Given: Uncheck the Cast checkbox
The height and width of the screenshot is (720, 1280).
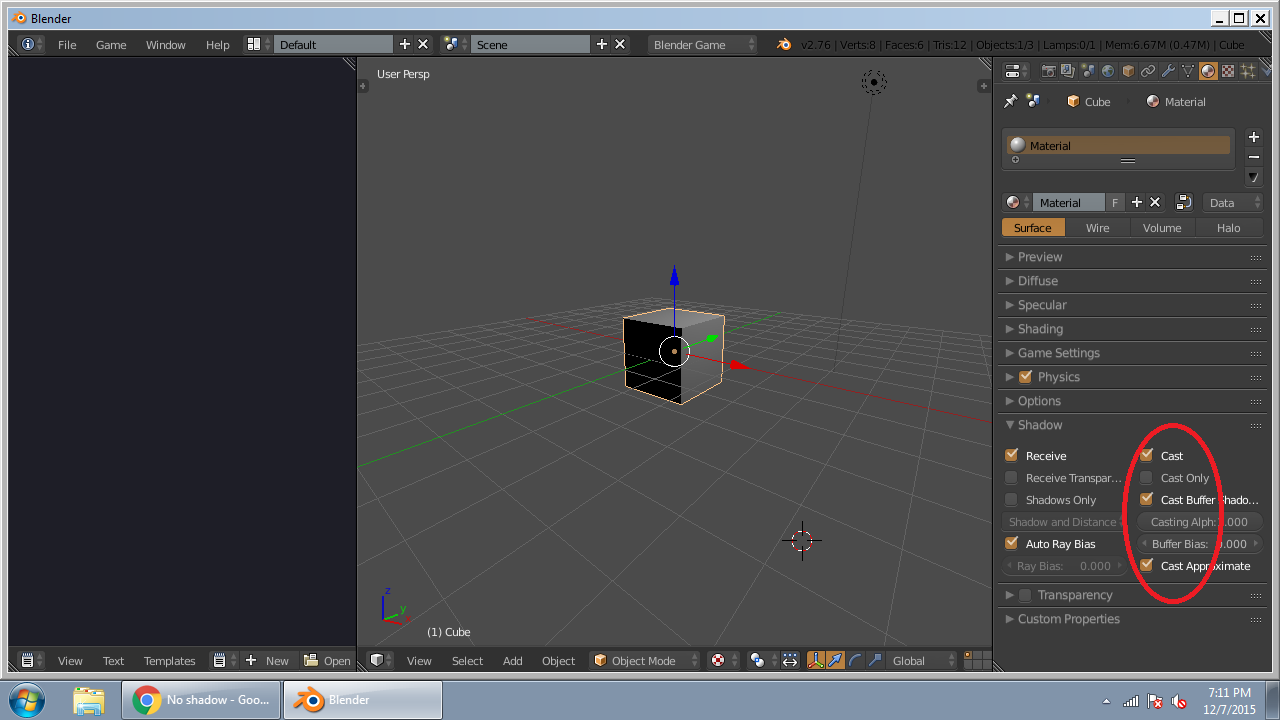Looking at the screenshot, I should [1146, 455].
